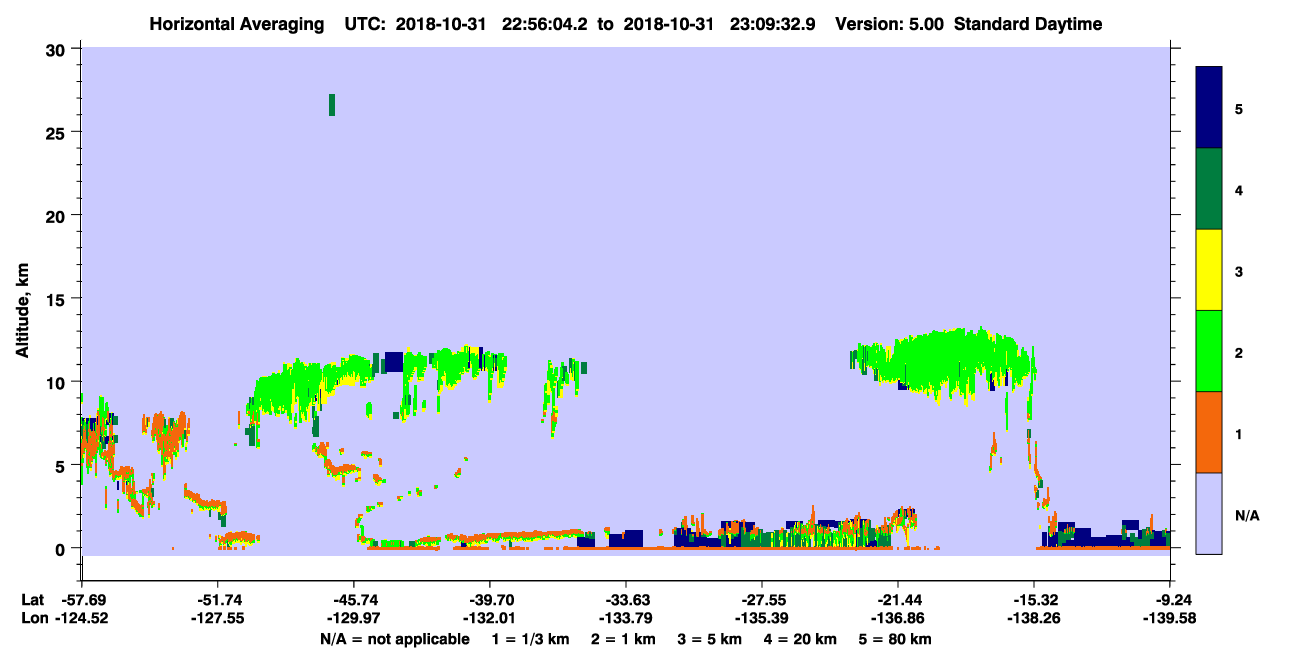Click the colorbar label 'N/A'
This screenshot has width=1300, height=667.
click(1246, 516)
